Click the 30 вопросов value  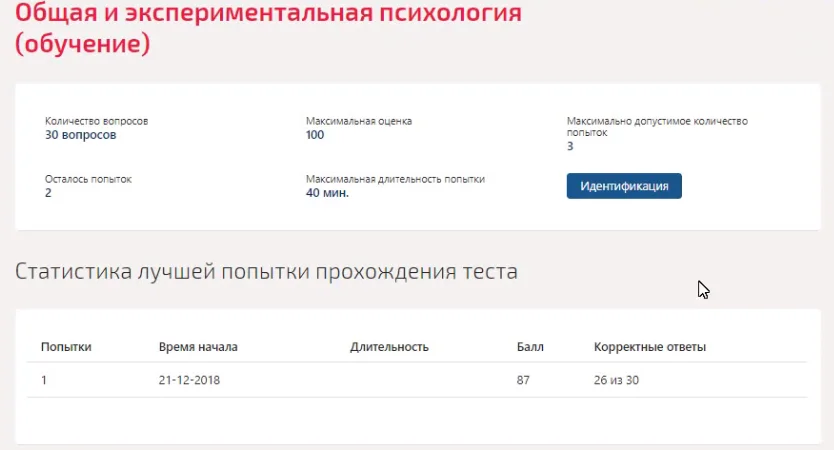80,135
